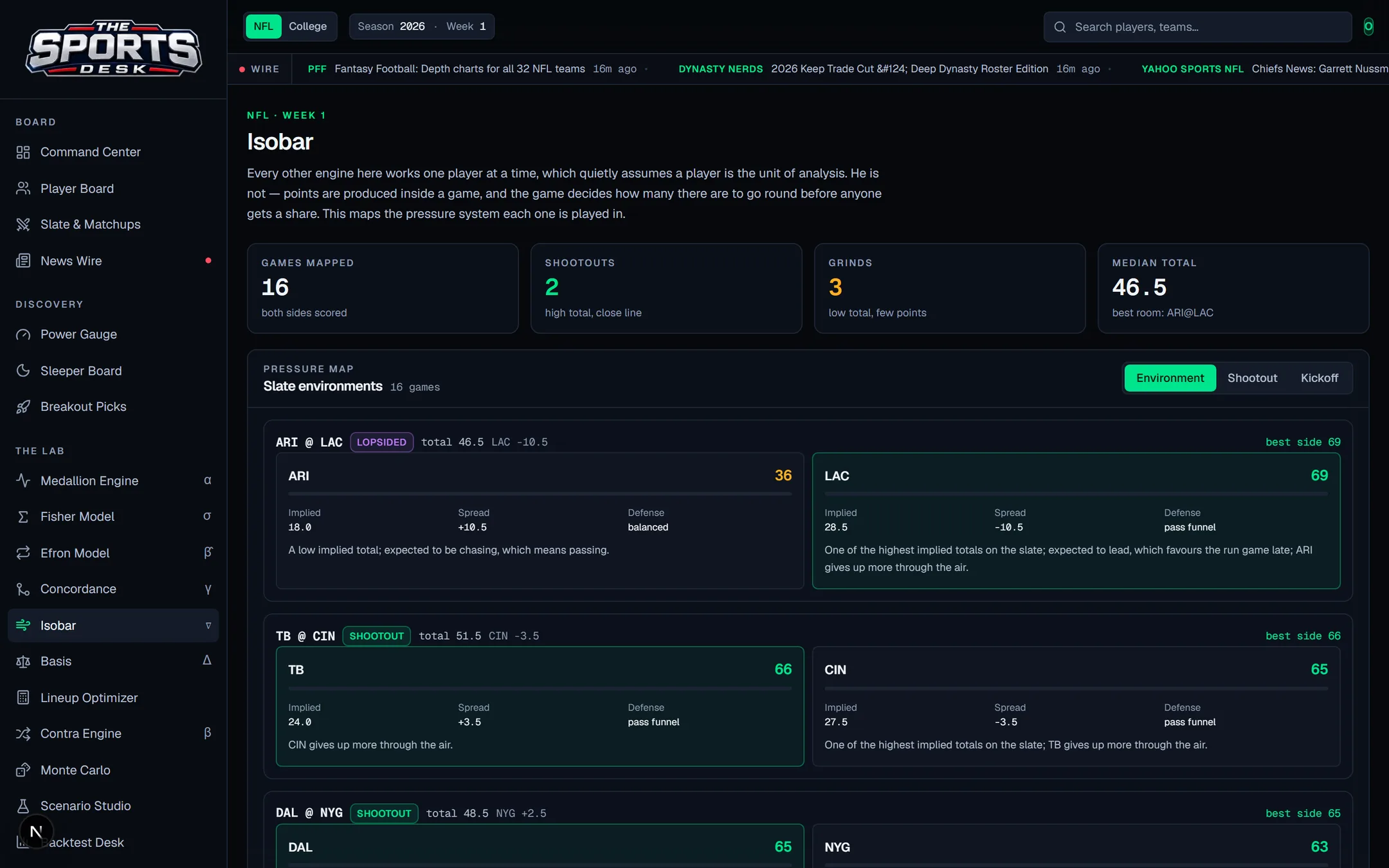
Task: Select the Kickoff view tab
Action: click(1319, 378)
